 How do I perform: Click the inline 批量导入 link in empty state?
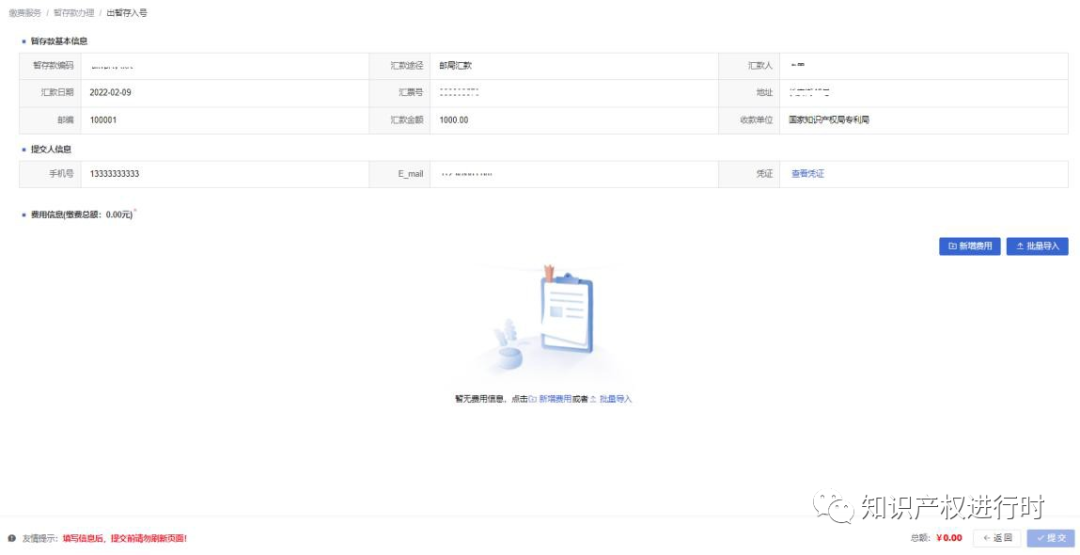point(615,399)
